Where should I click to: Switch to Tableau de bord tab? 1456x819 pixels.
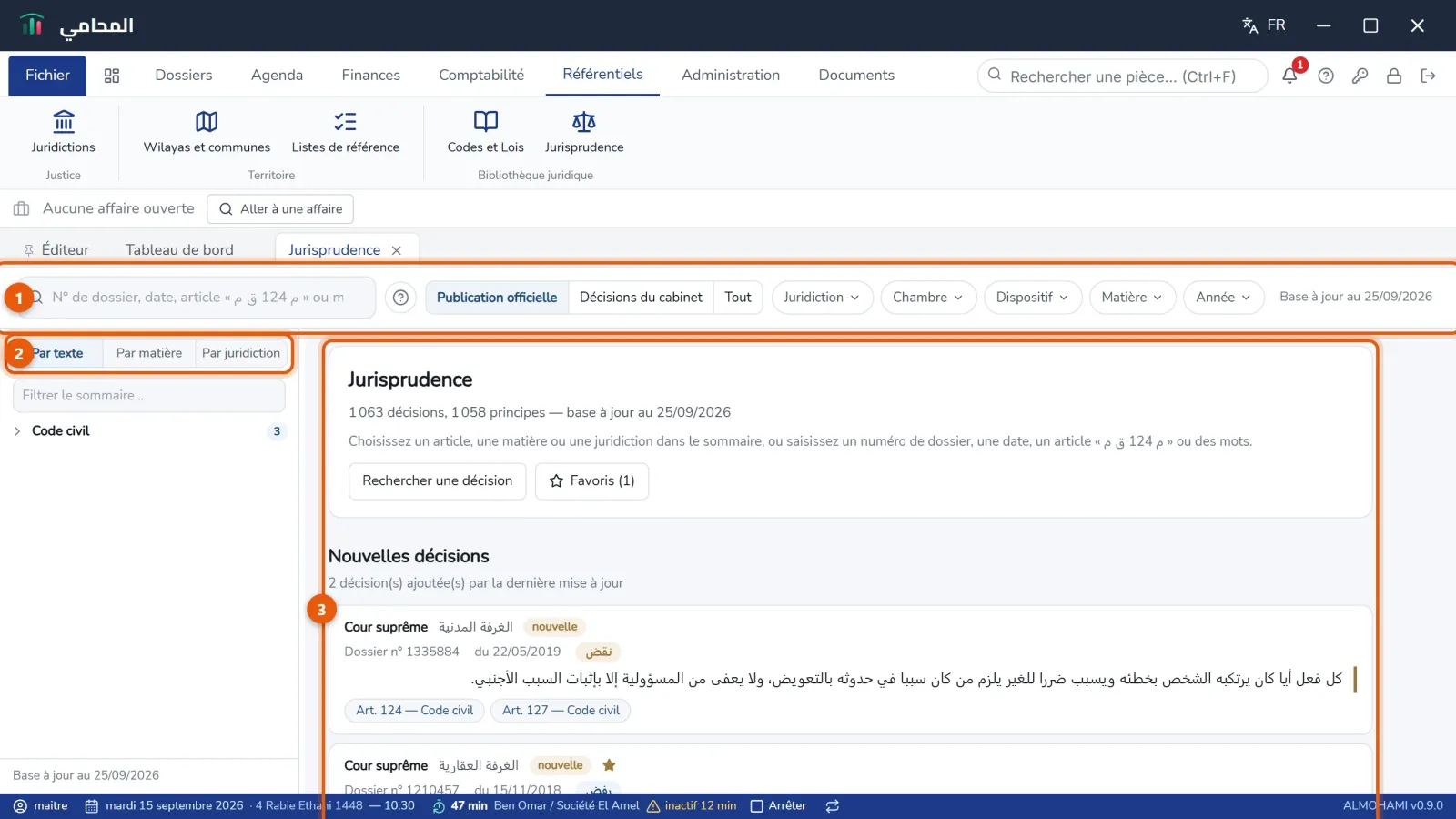[179, 250]
